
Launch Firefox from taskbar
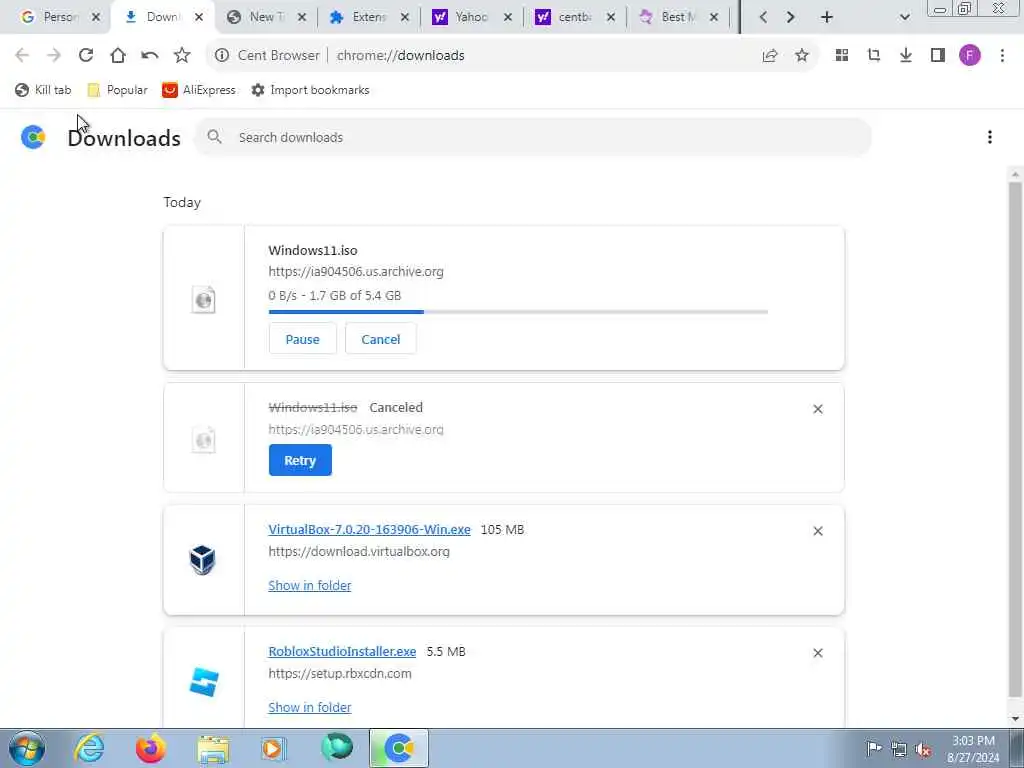click(x=150, y=748)
